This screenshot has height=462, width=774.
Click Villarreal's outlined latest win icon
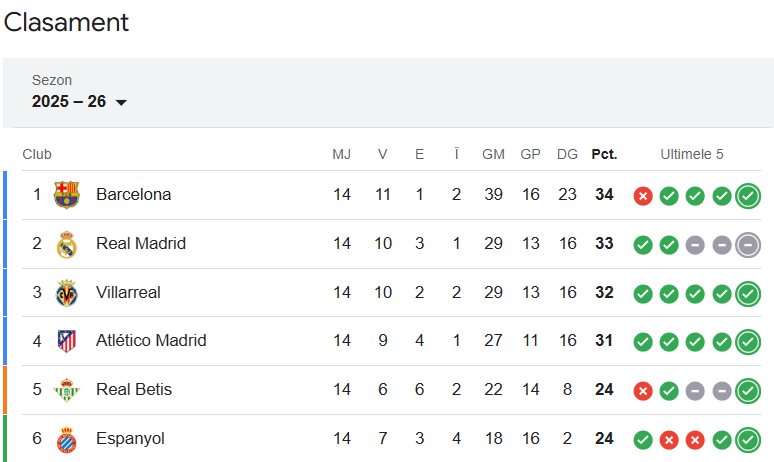tap(747, 294)
